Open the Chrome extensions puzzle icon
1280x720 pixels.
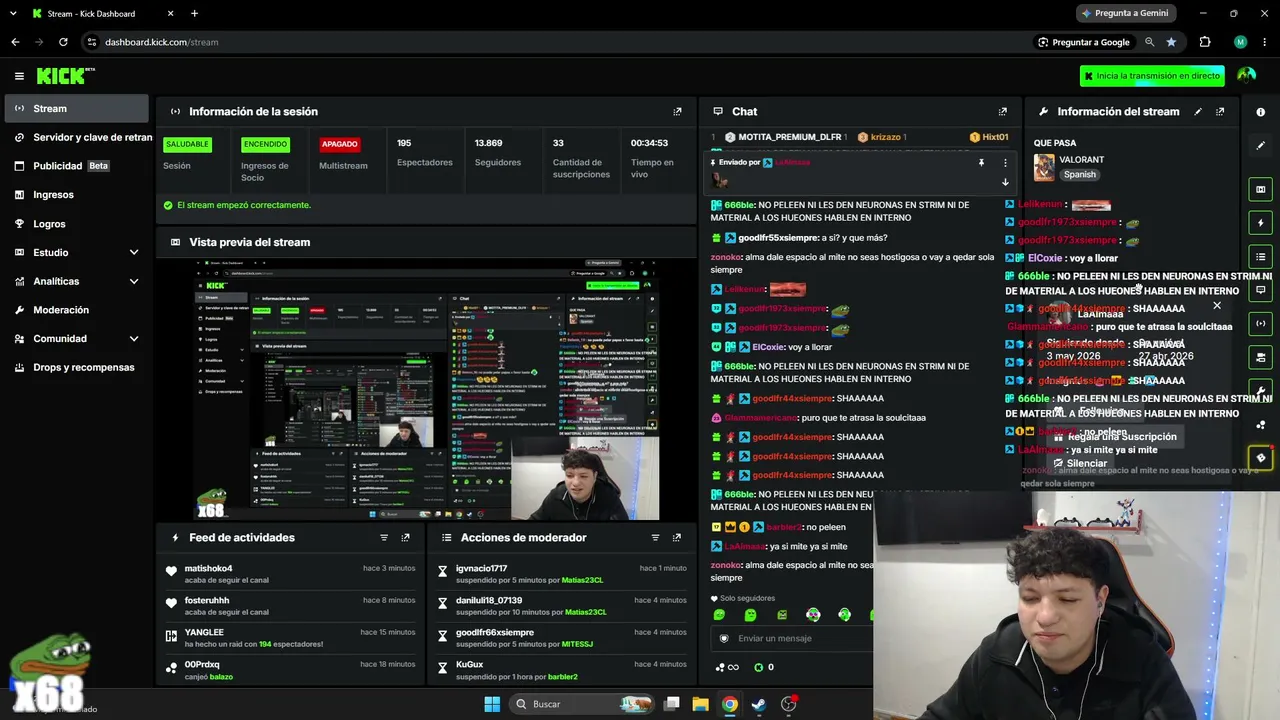[x=1204, y=42]
